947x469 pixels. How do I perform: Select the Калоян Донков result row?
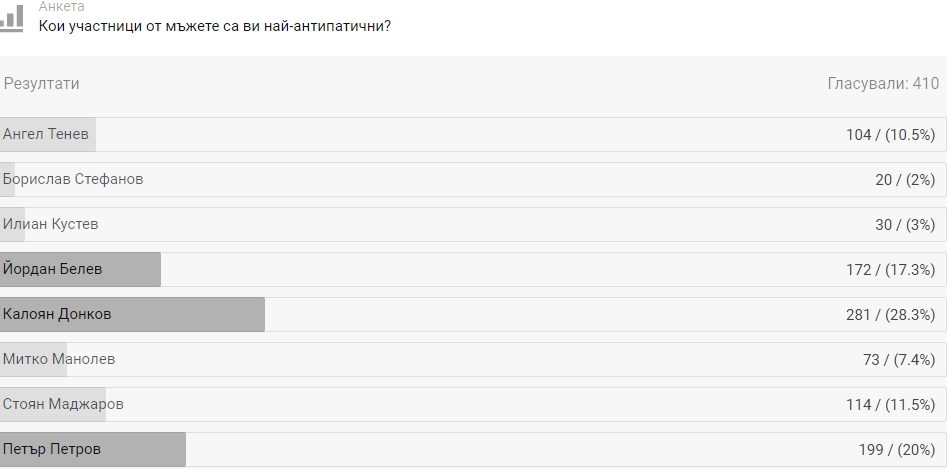coord(473,314)
